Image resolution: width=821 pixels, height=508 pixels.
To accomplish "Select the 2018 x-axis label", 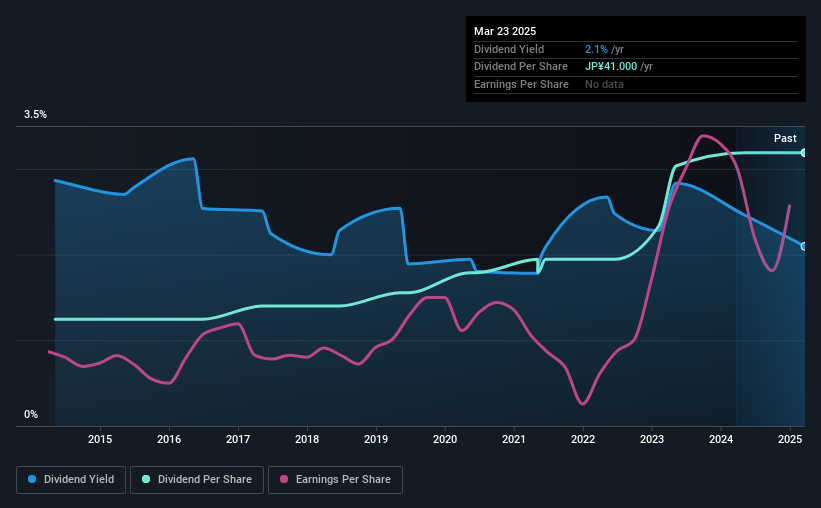I will pos(307,439).
